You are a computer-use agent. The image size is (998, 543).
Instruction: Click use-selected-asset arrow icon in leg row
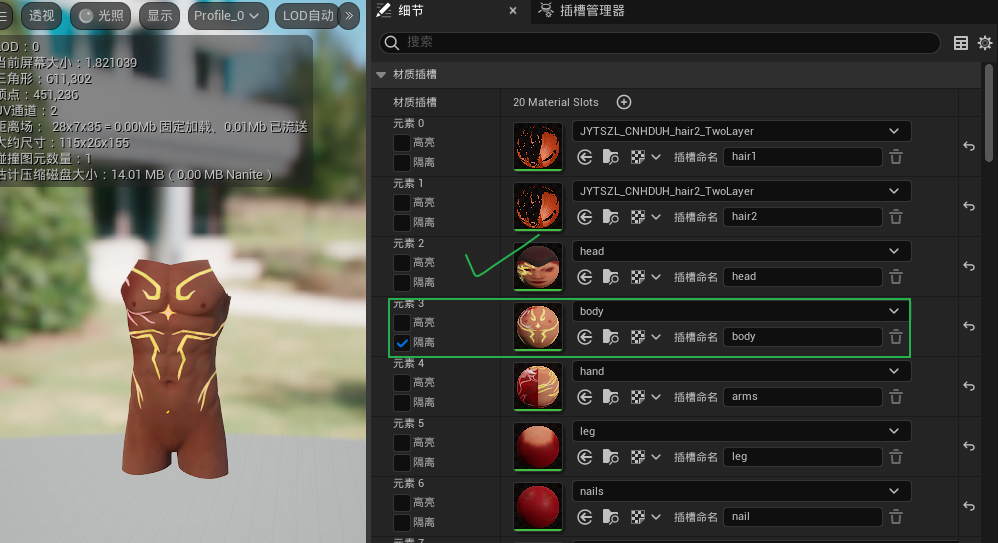pyautogui.click(x=584, y=457)
